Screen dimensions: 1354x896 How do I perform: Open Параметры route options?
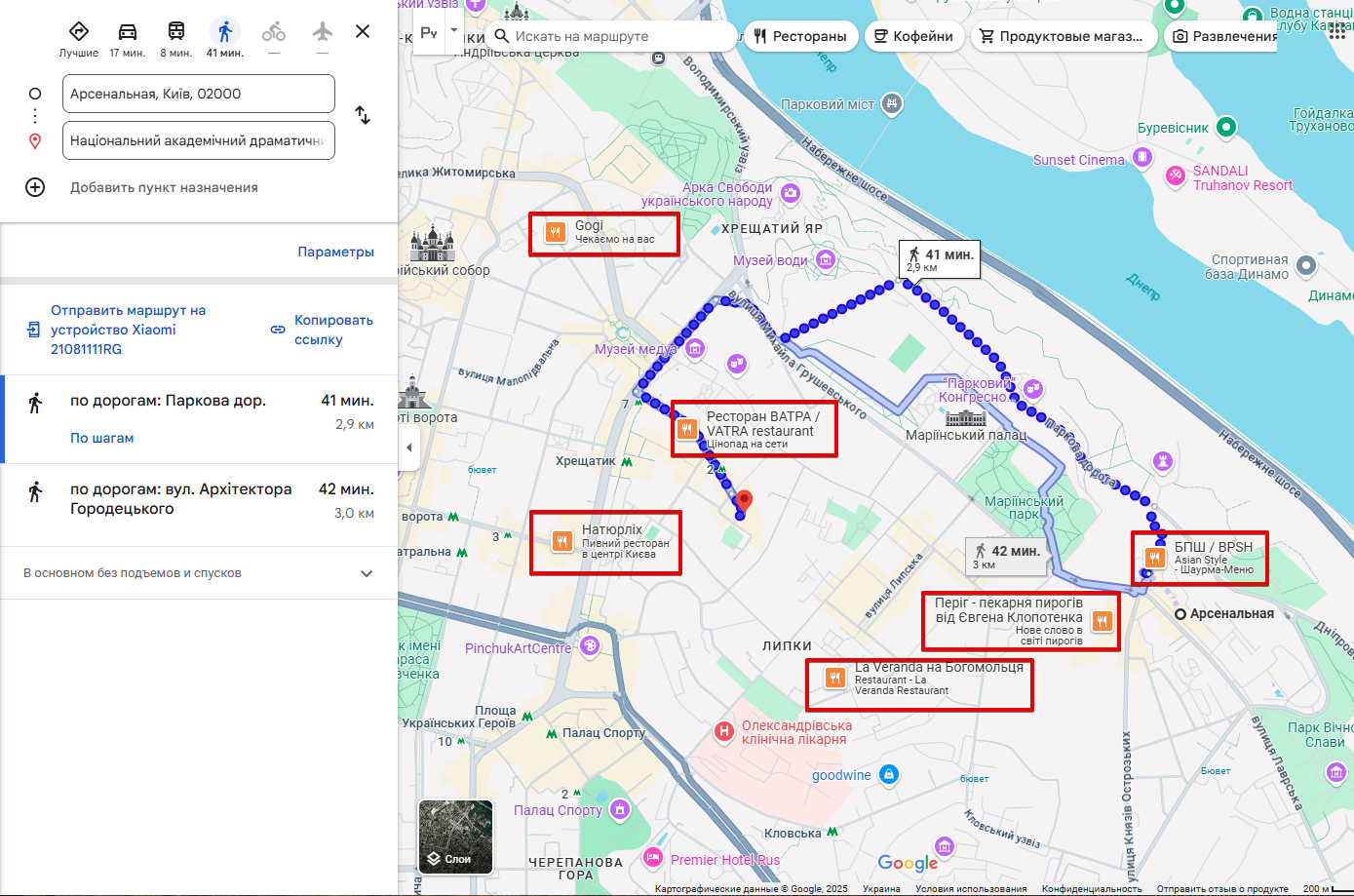coord(336,251)
